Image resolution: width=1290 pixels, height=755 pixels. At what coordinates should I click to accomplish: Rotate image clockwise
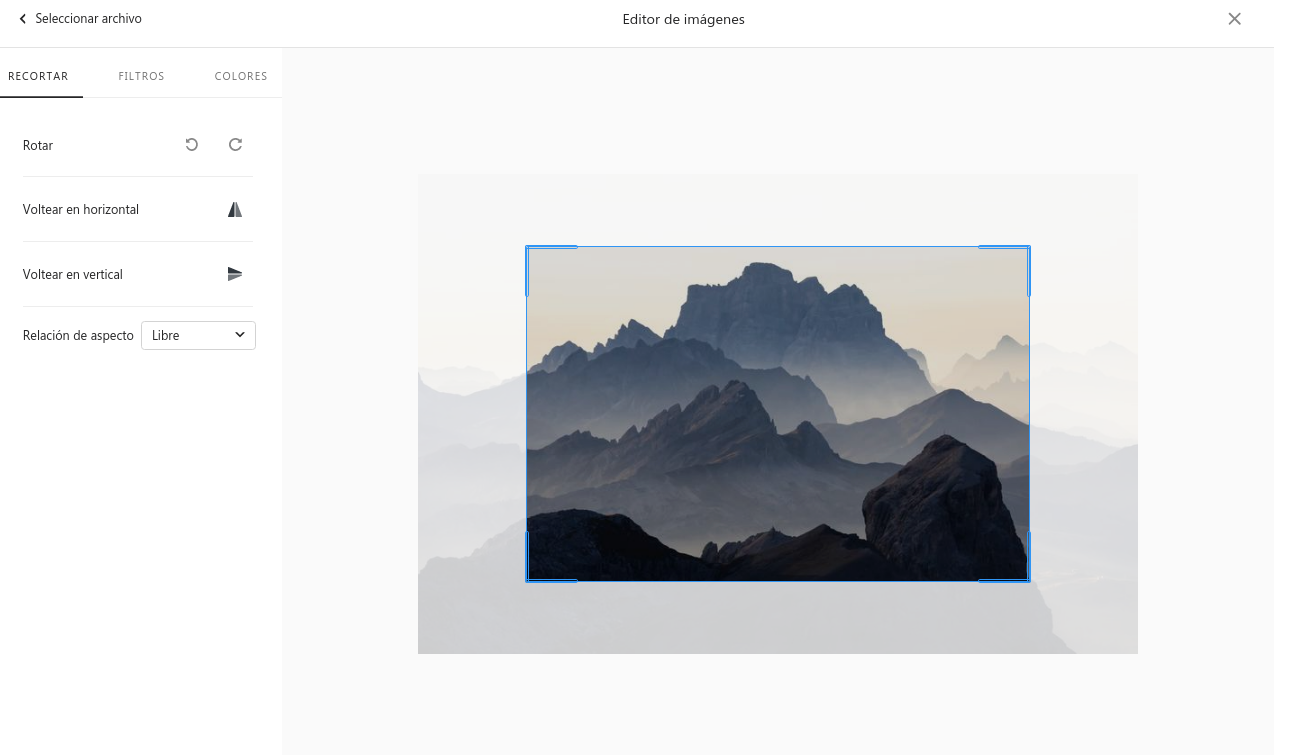236,145
